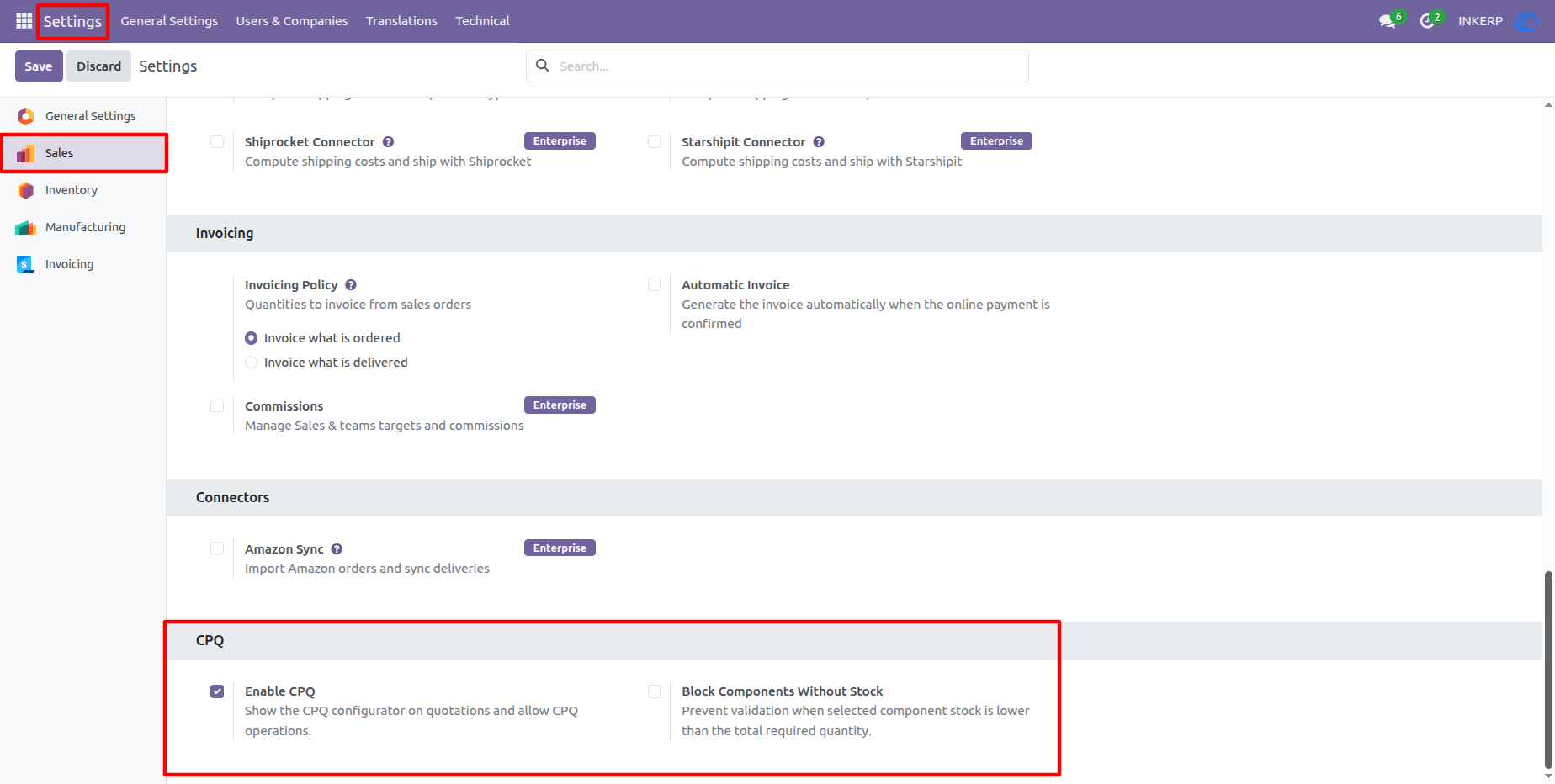Click the scrollbar down arrow
Viewport: 1555px width, 784px height.
tap(1548, 776)
